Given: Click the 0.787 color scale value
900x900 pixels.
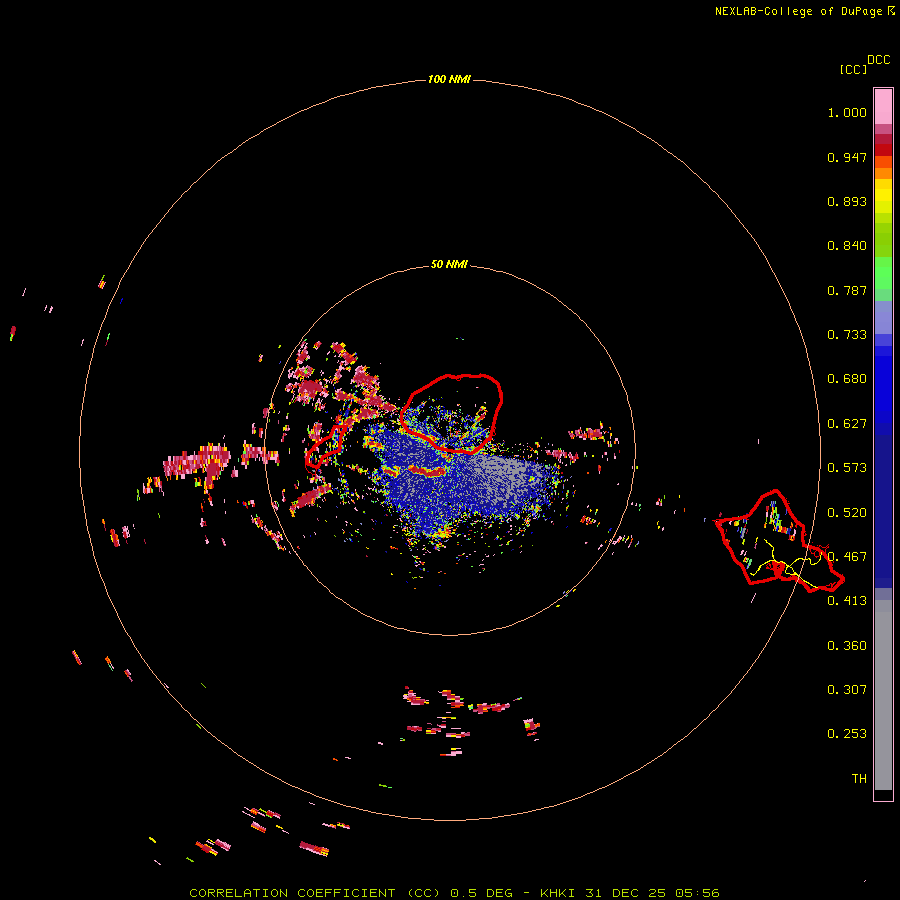Looking at the screenshot, I should [x=847, y=290].
